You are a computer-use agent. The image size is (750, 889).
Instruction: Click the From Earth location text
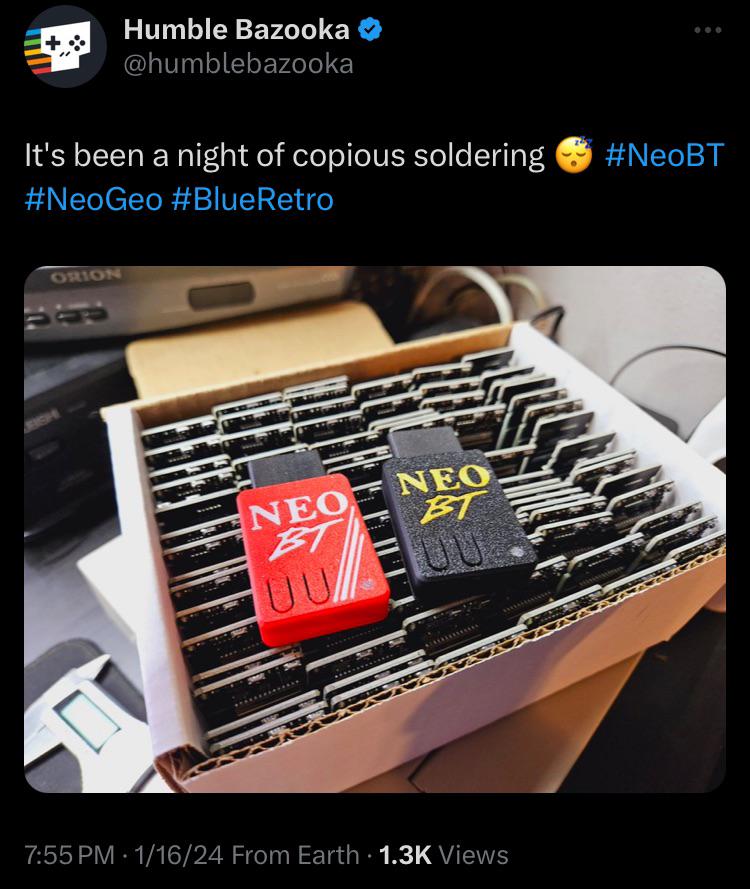click(x=295, y=855)
